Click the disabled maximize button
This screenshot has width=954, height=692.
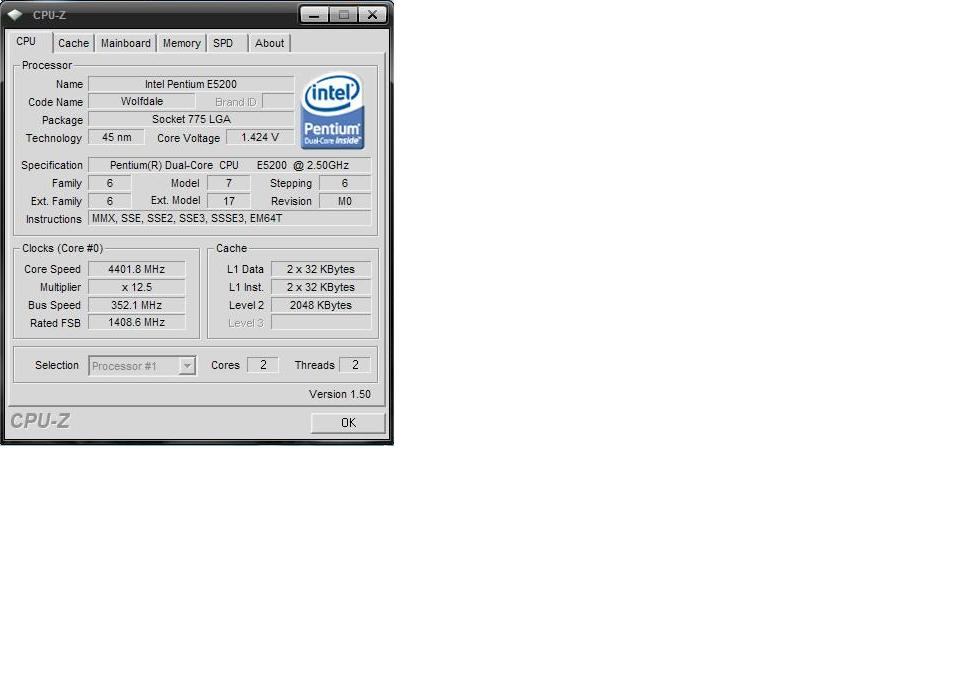[343, 15]
